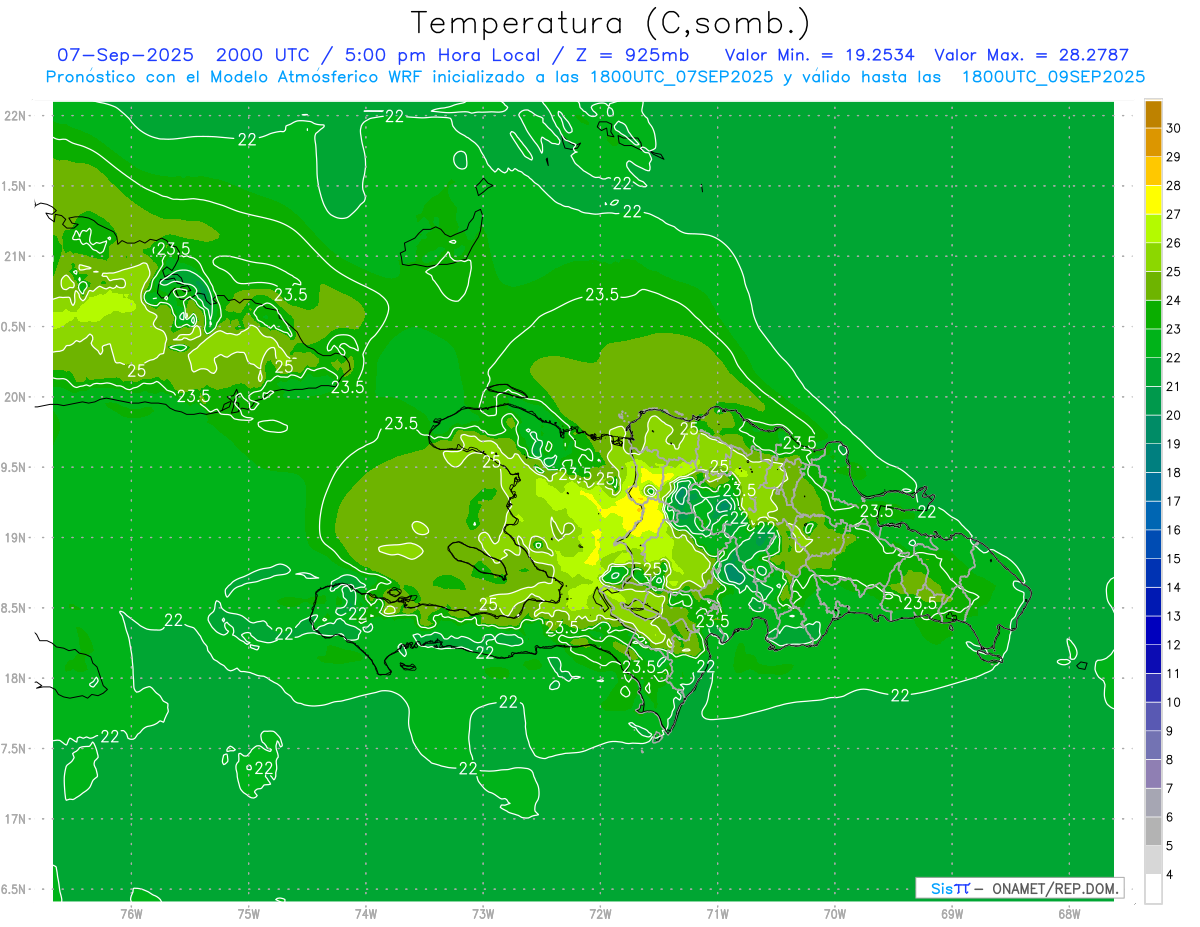Select the light gray swatch between 4 and 5
Viewport: 1200px width, 927px height.
pyautogui.click(x=1153, y=860)
